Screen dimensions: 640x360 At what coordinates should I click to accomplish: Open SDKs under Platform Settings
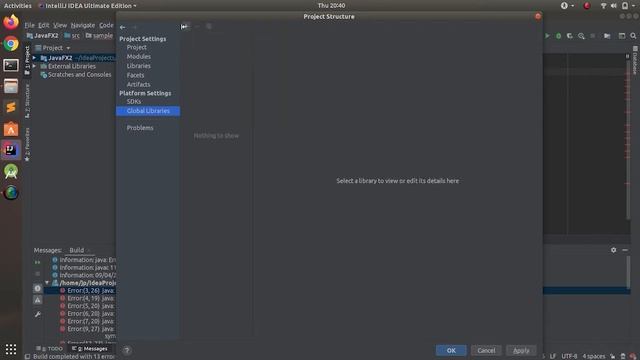pyautogui.click(x=133, y=102)
